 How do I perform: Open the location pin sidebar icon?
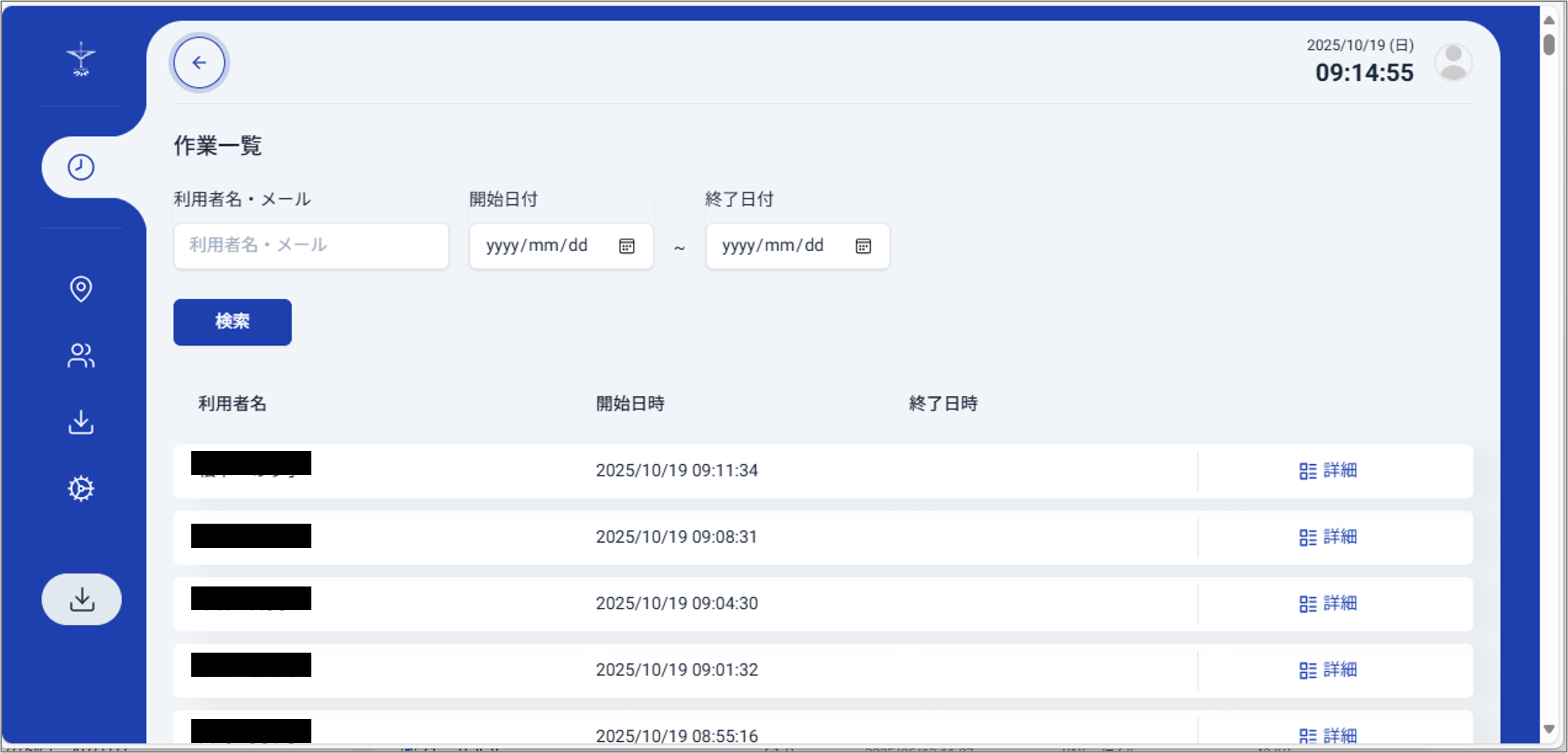point(81,289)
